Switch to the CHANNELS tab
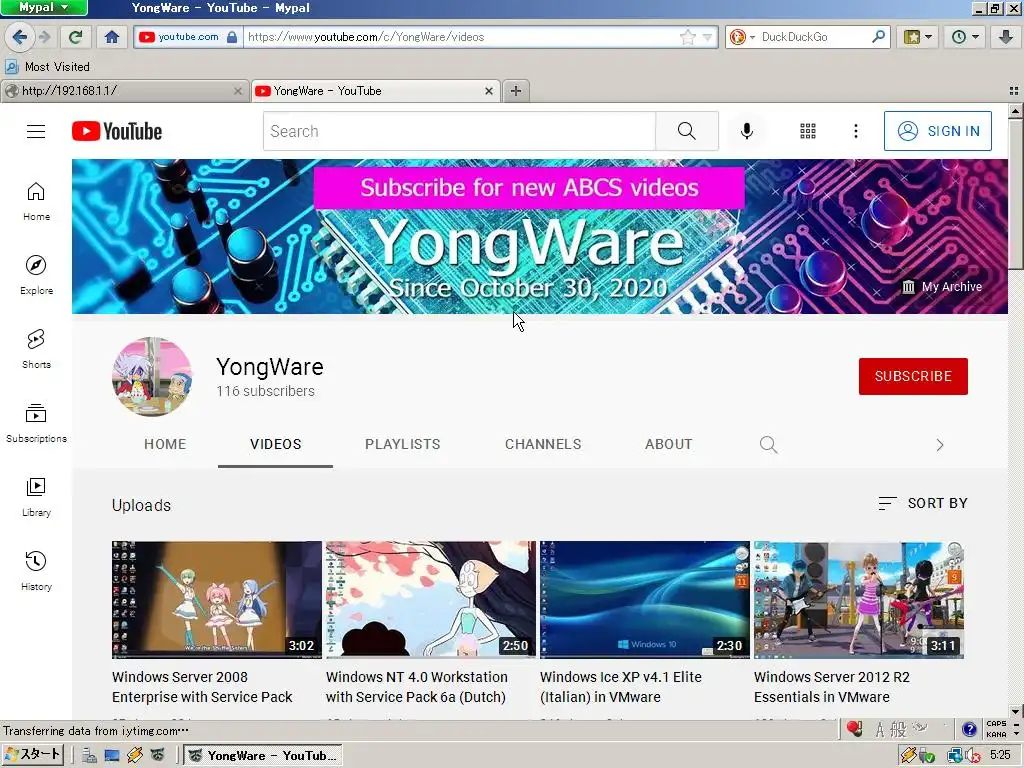 543,444
